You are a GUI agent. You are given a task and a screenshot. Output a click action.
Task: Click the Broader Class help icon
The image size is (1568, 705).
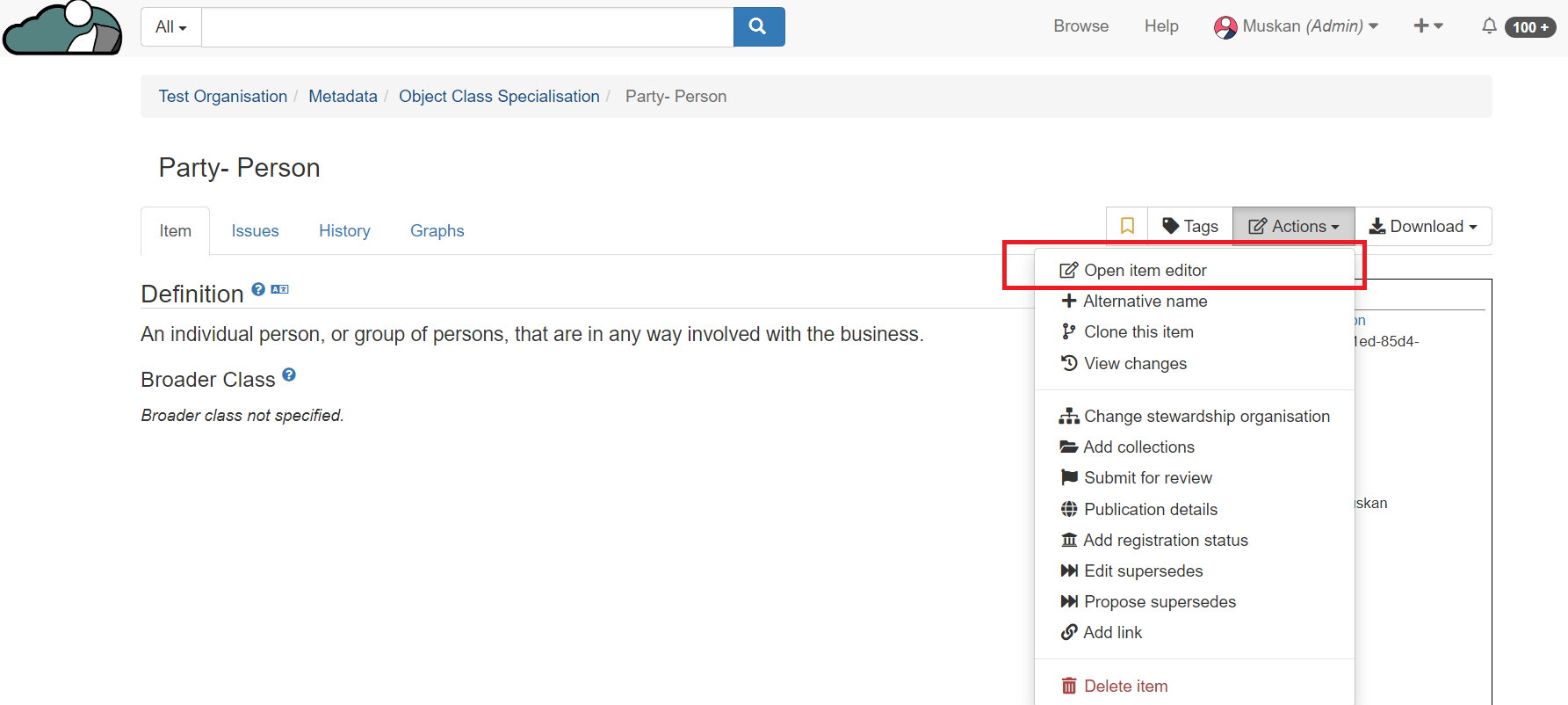click(x=289, y=374)
